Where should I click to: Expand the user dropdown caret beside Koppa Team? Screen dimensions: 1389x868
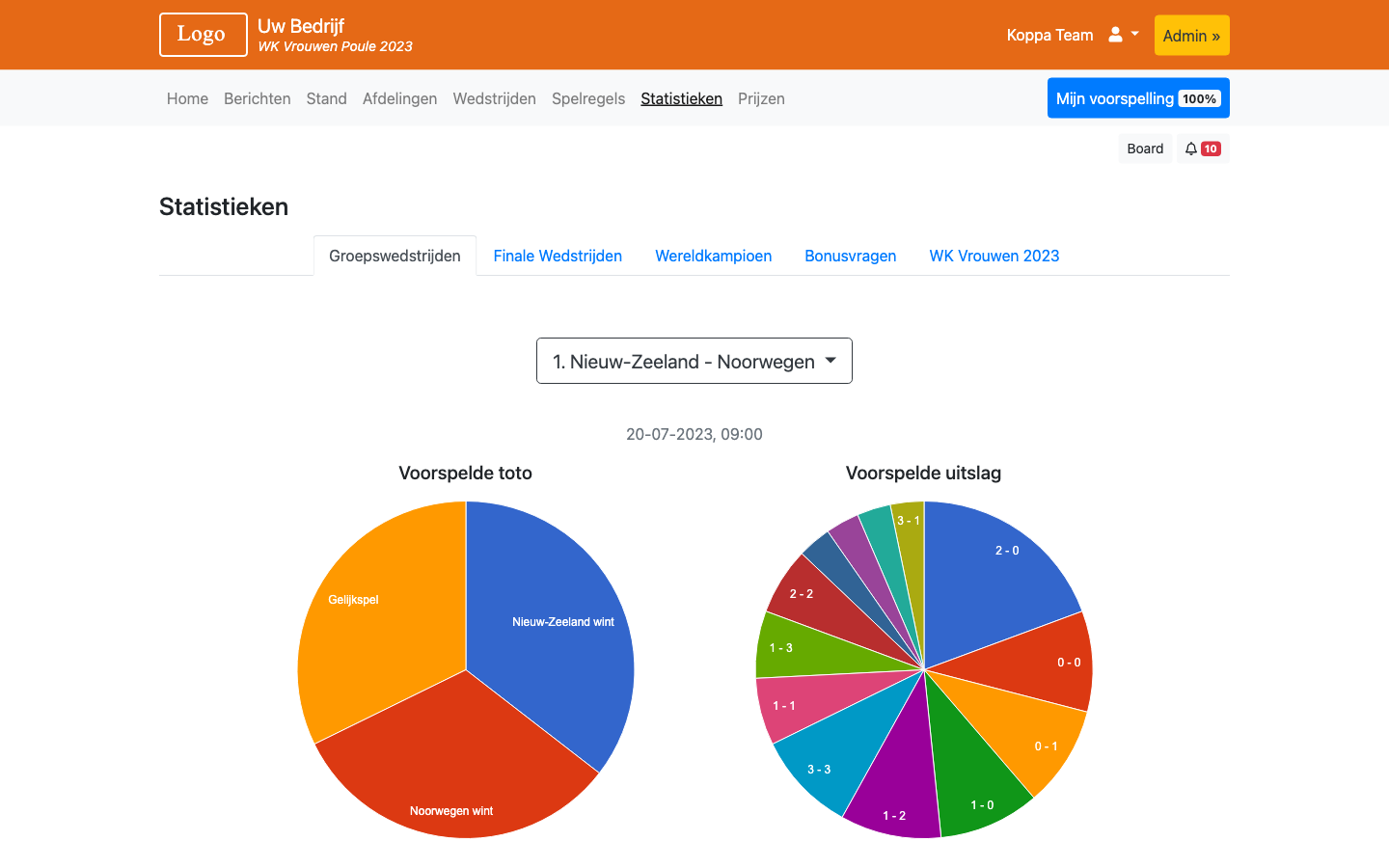[x=1135, y=34]
